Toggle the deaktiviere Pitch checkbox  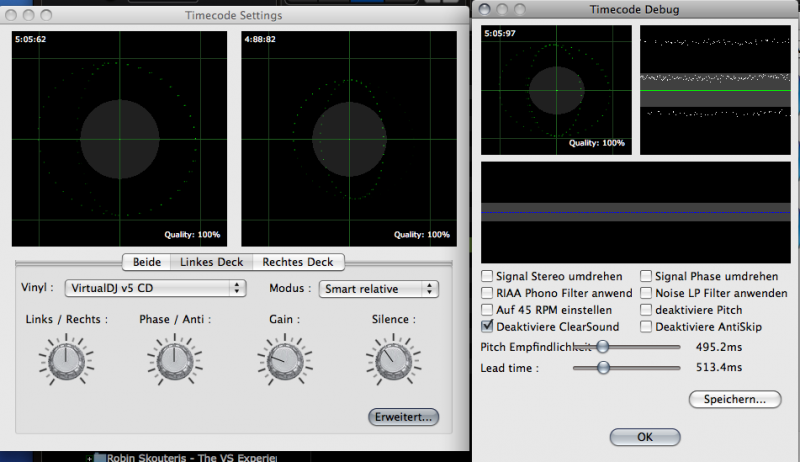646,310
